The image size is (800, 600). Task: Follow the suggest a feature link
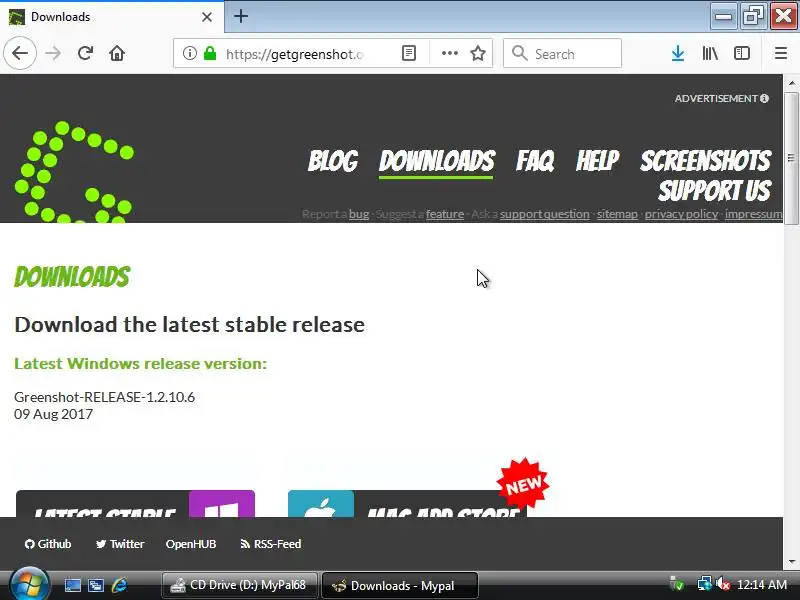(x=445, y=214)
